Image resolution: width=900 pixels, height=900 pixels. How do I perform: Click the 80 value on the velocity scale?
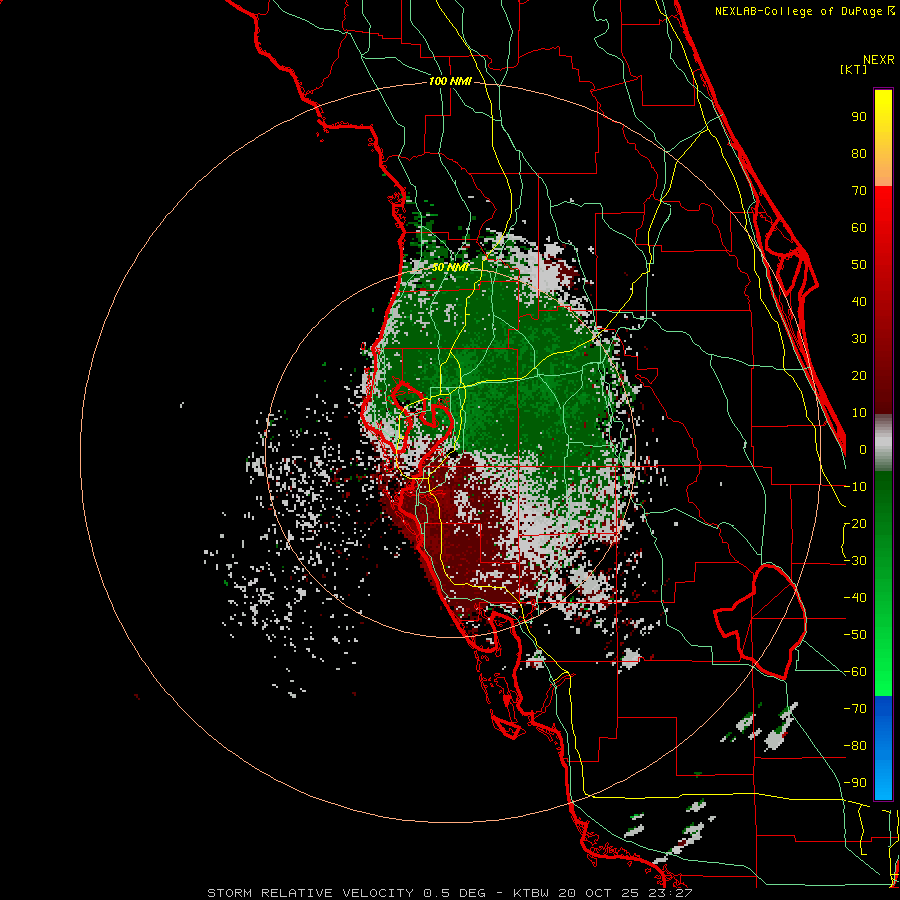click(859, 153)
